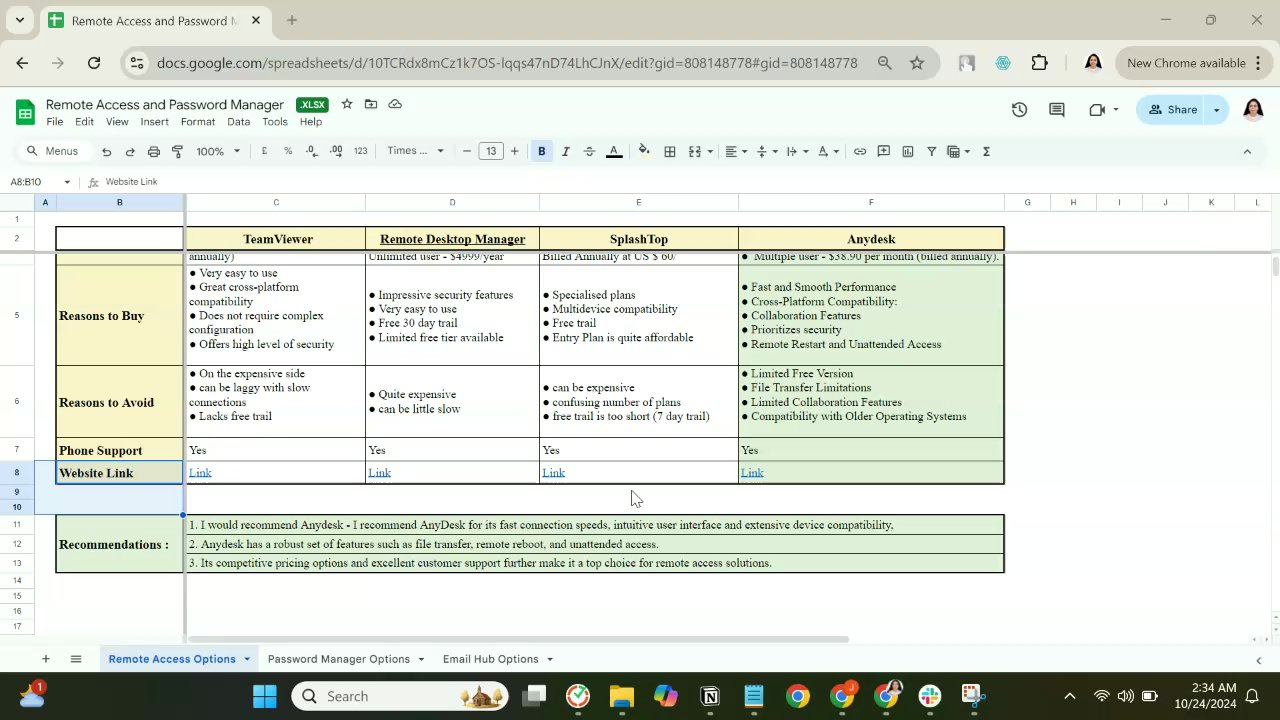Start a meeting with camera icon
This screenshot has width=1280, height=720.
(x=1097, y=110)
